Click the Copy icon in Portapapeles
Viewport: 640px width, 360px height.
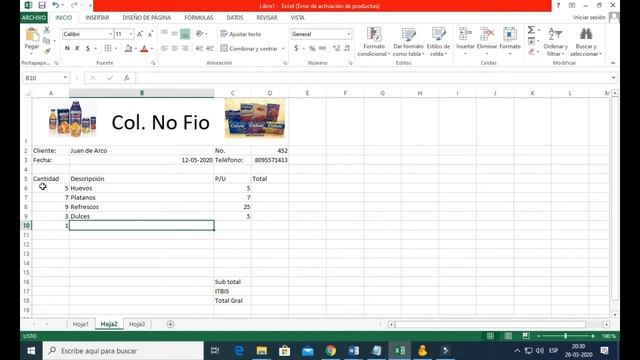(x=47, y=40)
